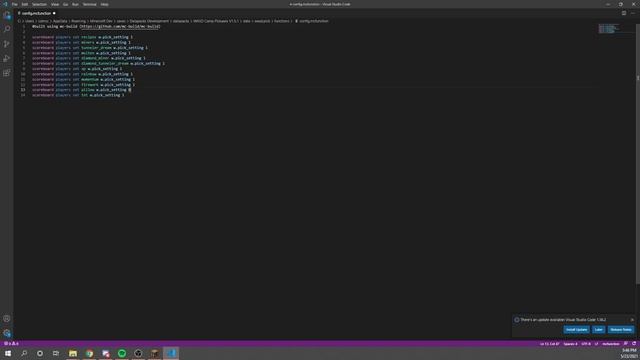
Task: Open the Windows Start menu
Action: 8,353
